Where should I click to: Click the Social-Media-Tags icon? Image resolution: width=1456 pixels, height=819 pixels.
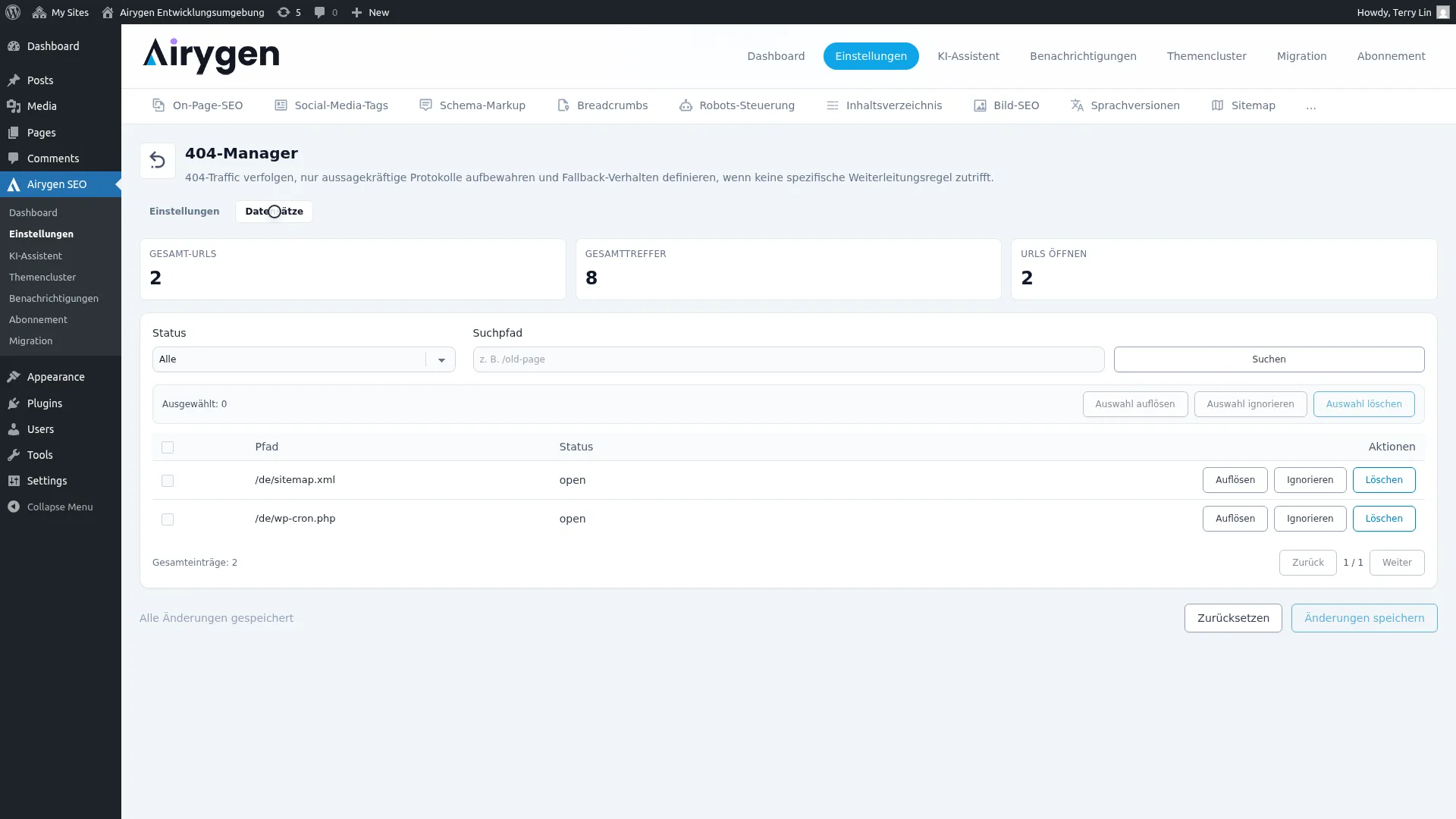[x=281, y=105]
